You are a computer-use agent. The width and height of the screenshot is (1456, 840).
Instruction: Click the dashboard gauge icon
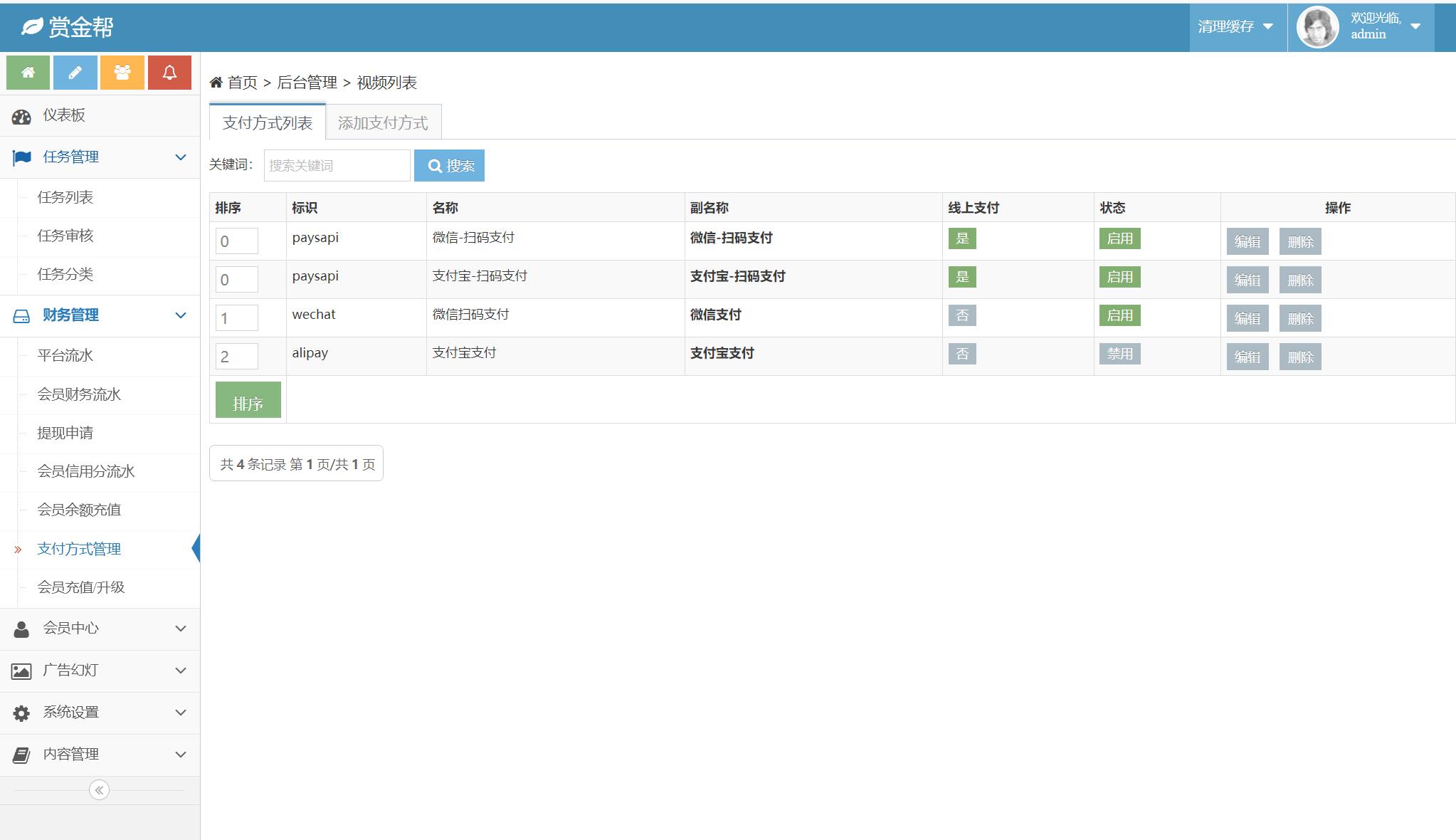click(x=21, y=117)
